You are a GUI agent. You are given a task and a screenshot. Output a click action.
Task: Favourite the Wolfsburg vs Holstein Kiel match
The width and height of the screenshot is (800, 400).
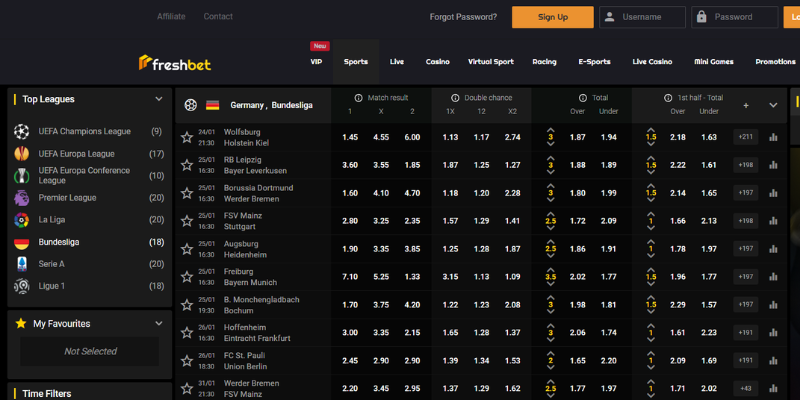(x=187, y=137)
